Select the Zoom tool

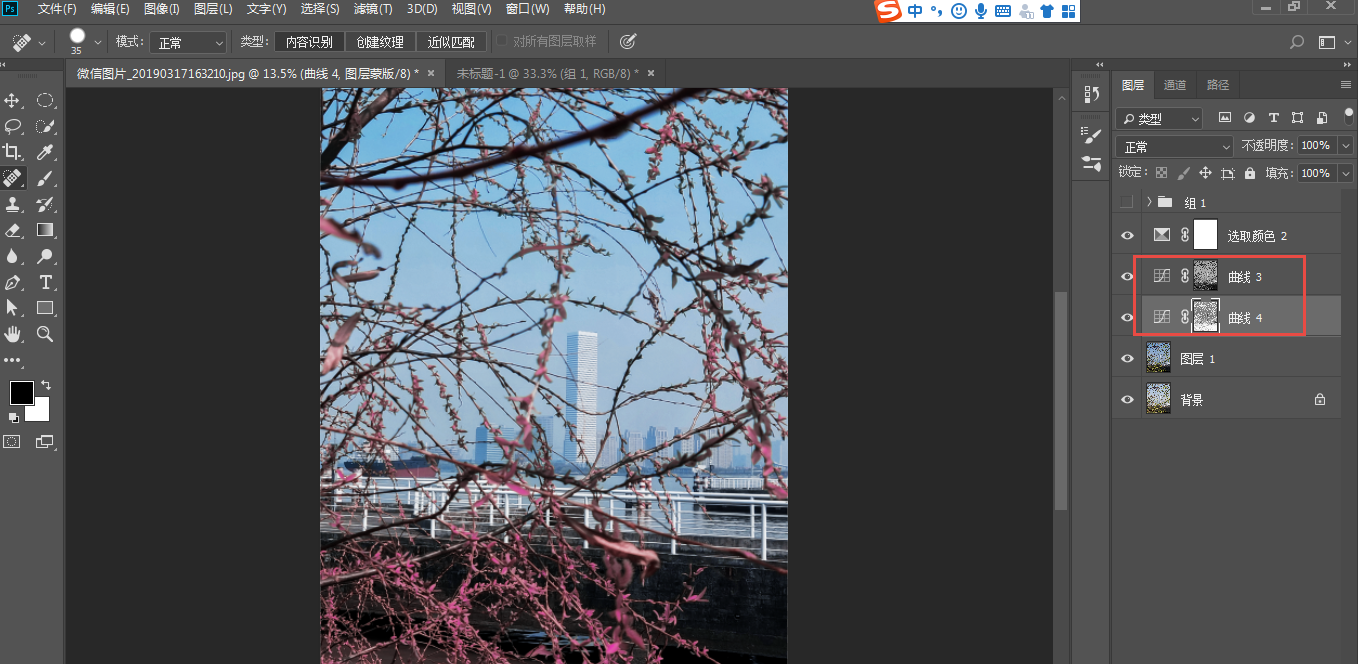click(45, 334)
